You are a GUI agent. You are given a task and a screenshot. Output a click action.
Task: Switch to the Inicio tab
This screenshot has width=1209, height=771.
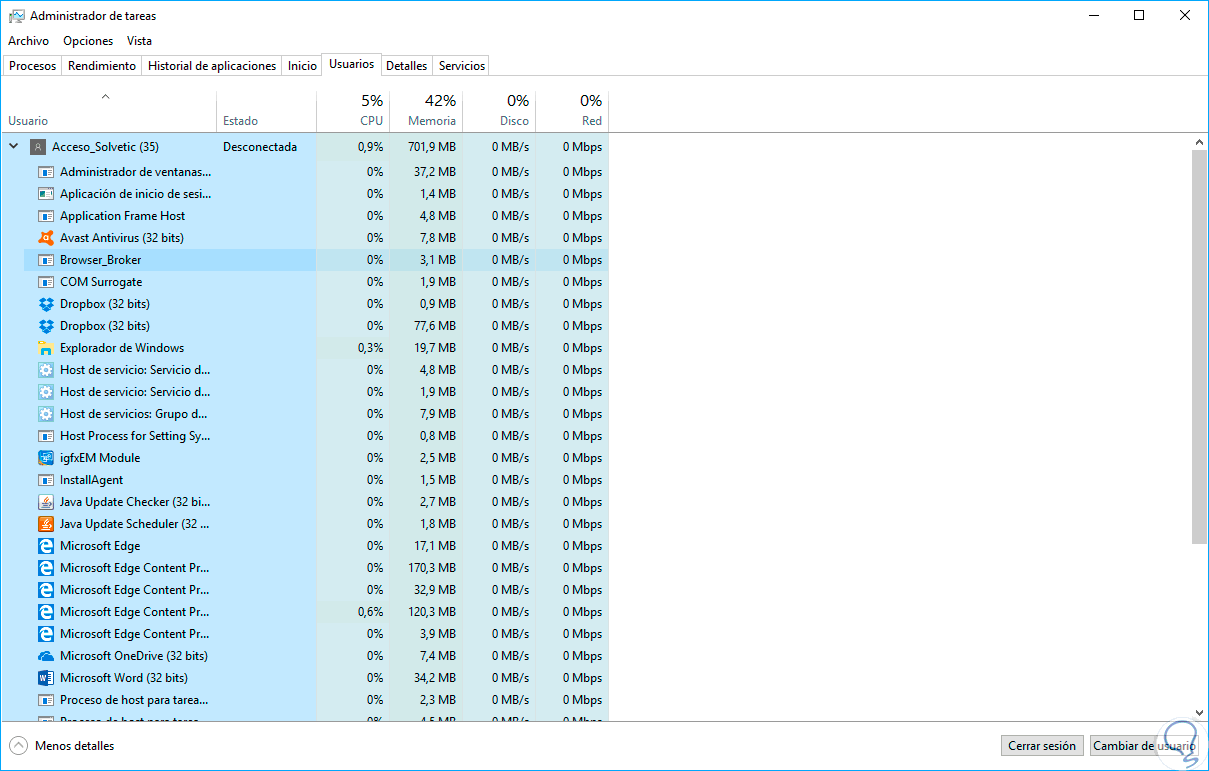click(302, 66)
